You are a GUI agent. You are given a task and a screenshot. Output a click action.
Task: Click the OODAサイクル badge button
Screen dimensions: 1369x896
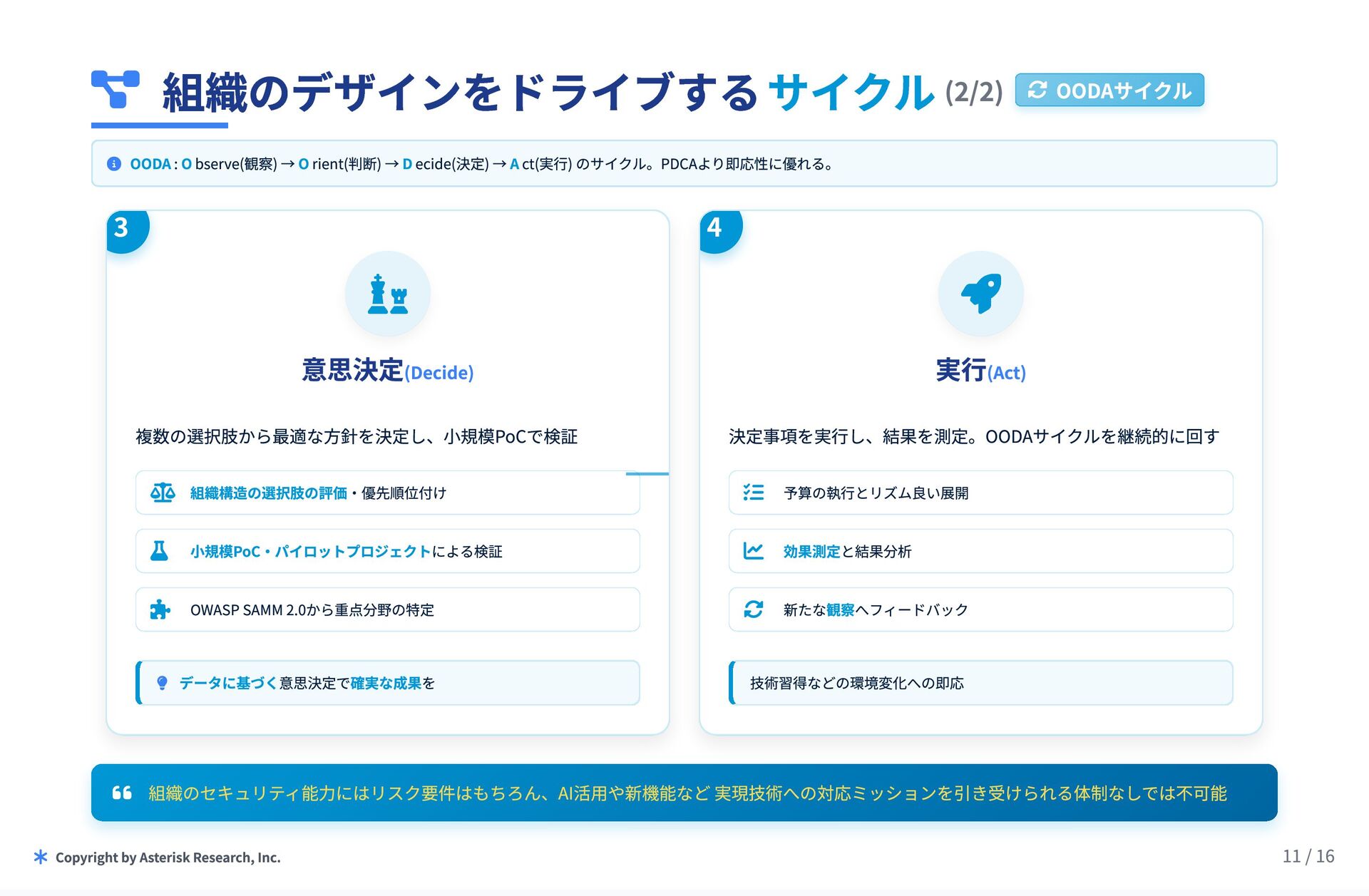coord(1109,91)
